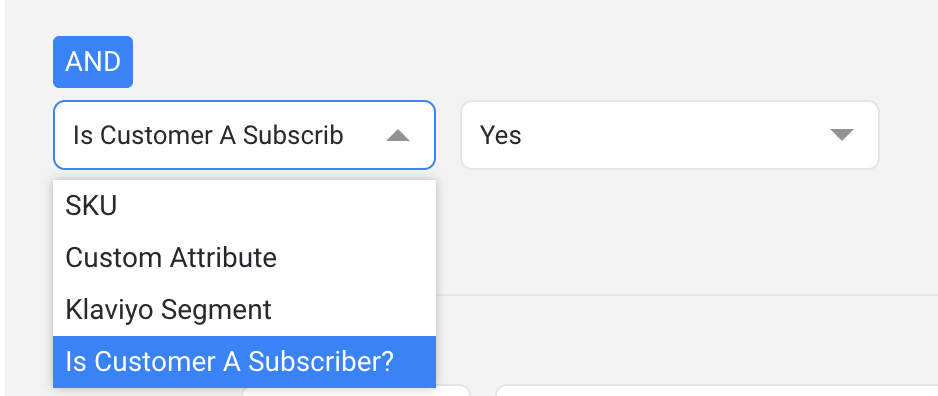
Task: Open the Yes value dropdown
Action: click(x=669, y=135)
